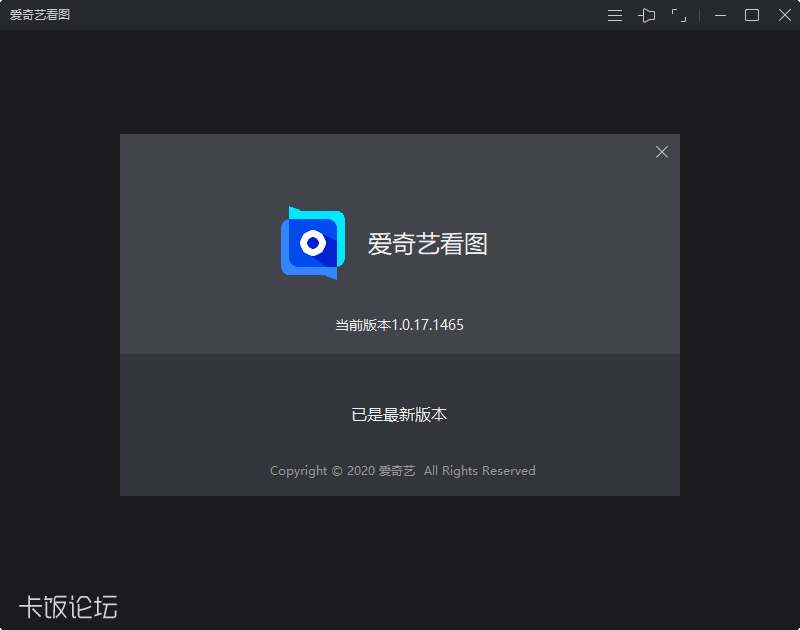Viewport: 800px width, 630px height.
Task: Open the hamburger menu in the title bar
Action: (614, 15)
